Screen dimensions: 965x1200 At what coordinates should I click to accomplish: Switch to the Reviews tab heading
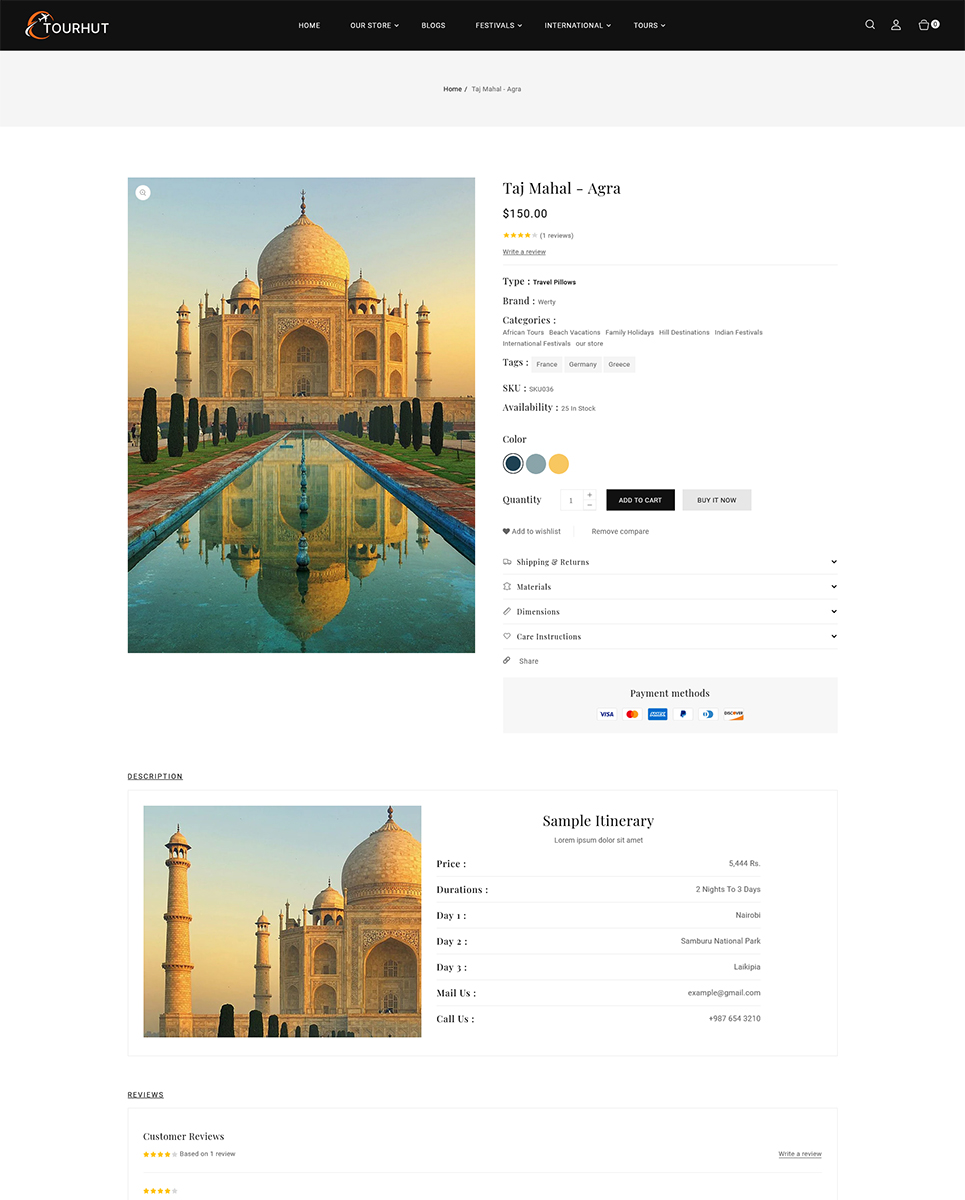pyautogui.click(x=145, y=1095)
